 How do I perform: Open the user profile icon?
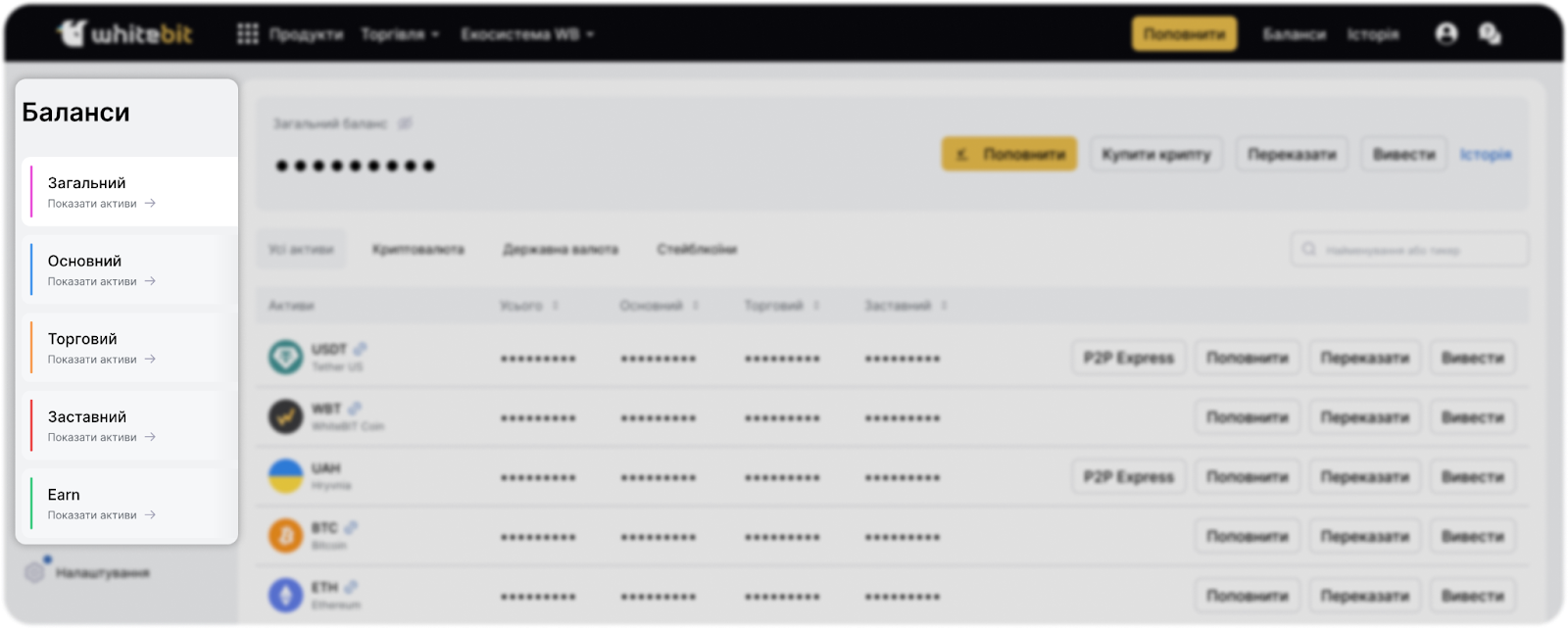tap(1445, 34)
